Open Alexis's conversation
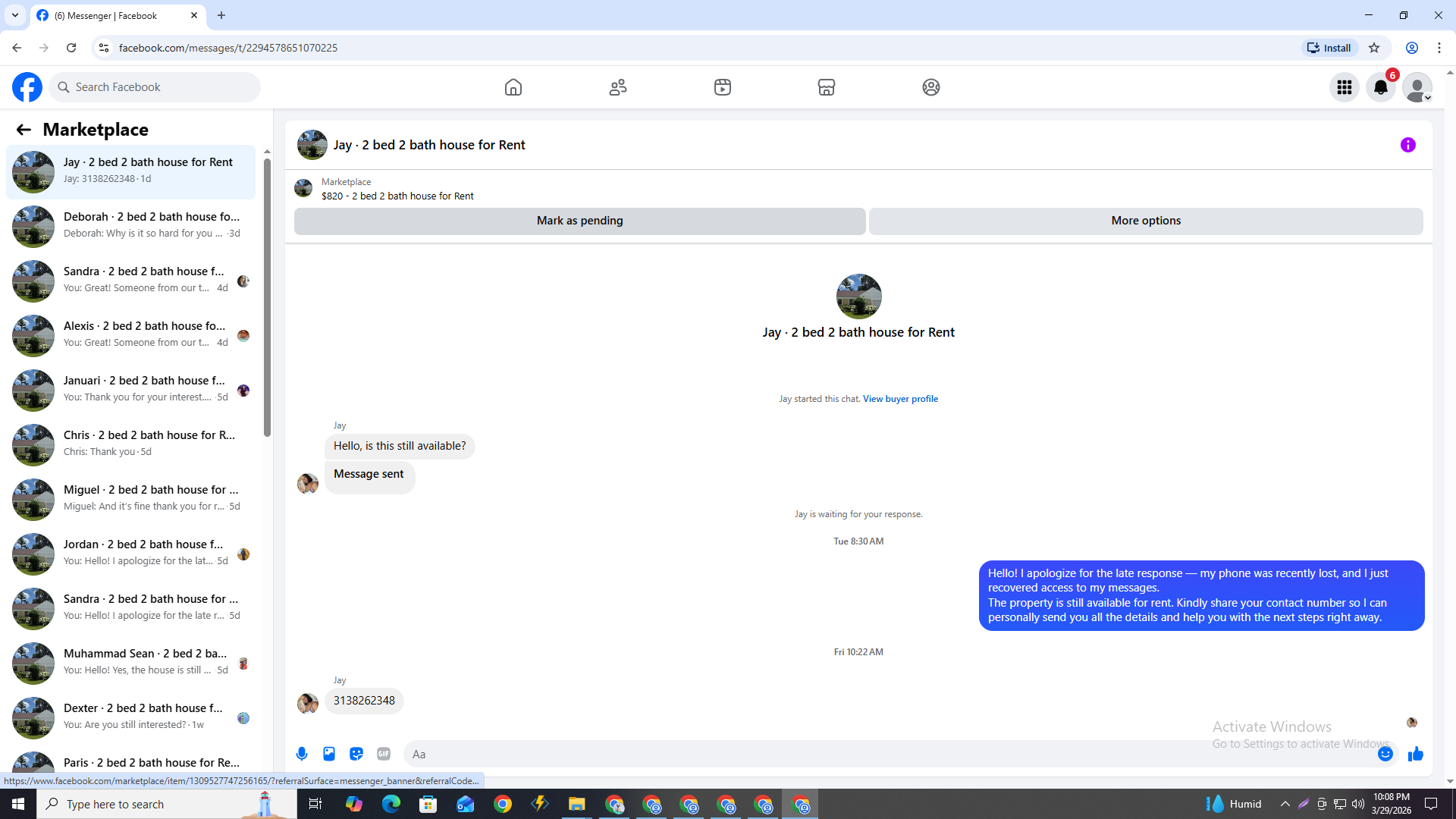The width and height of the screenshot is (1456, 819). 131,334
